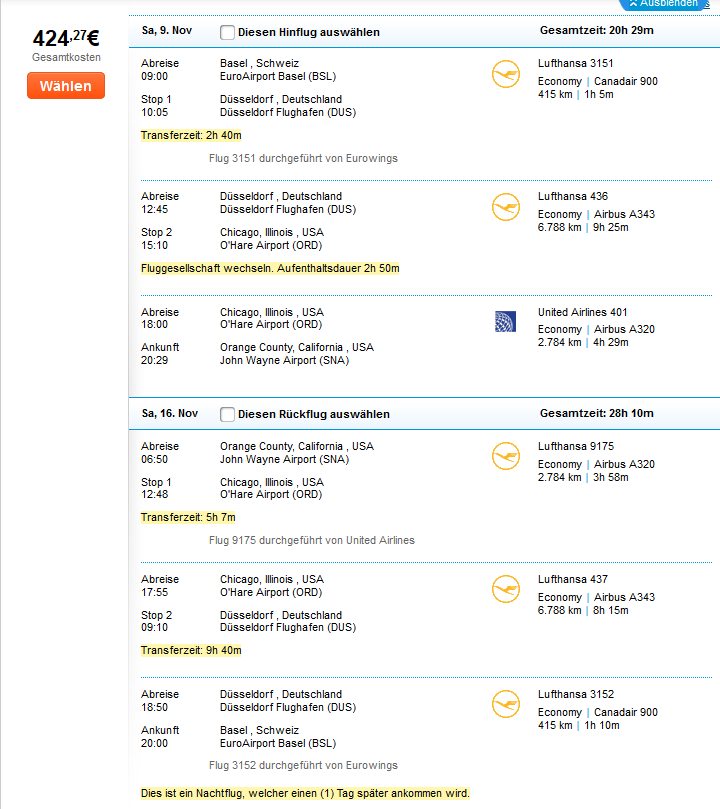Image resolution: width=720 pixels, height=809 pixels.
Task: Click the 424,27€ total price
Action: pyautogui.click(x=66, y=38)
